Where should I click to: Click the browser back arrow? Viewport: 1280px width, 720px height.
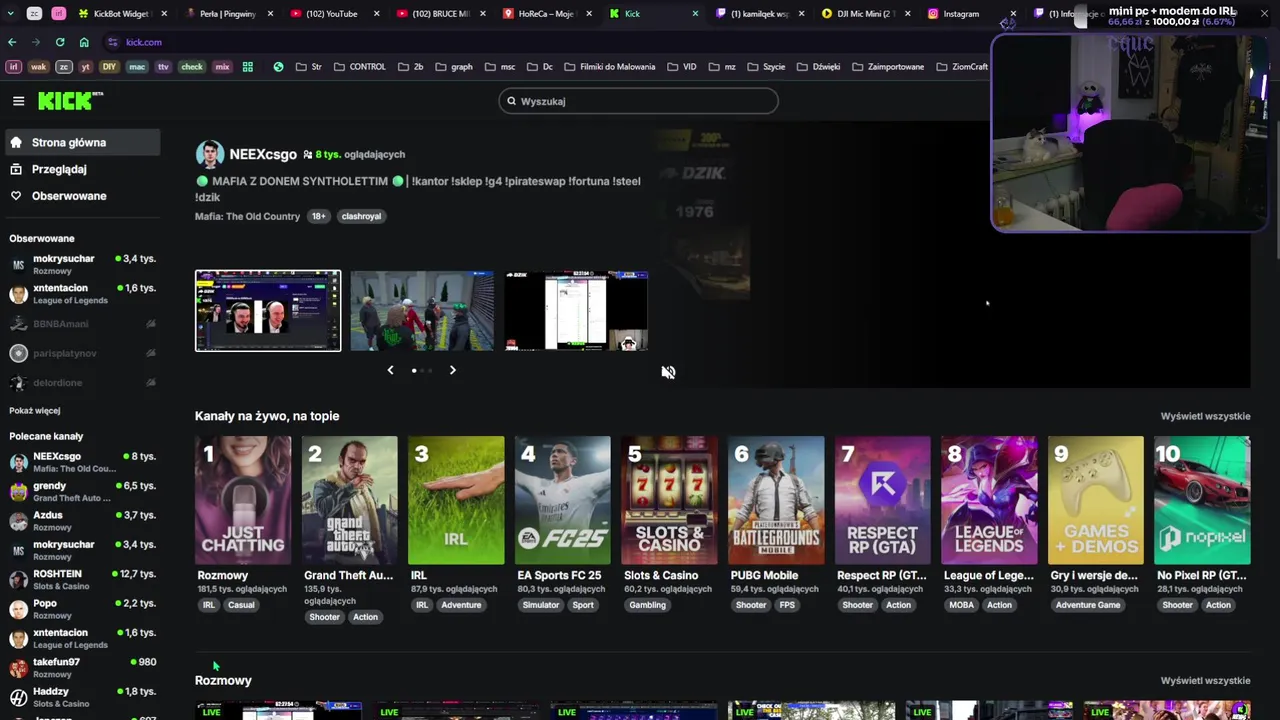[x=12, y=42]
